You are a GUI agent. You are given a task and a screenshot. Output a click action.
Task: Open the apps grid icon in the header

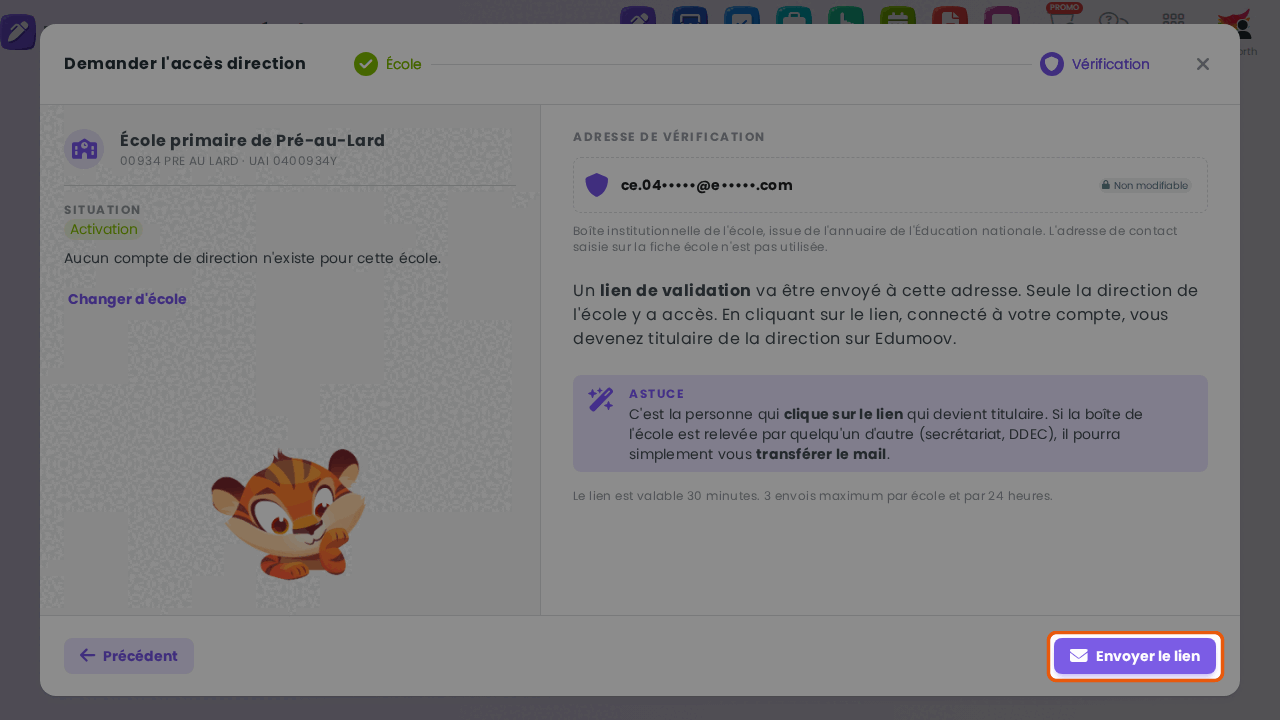(1173, 22)
